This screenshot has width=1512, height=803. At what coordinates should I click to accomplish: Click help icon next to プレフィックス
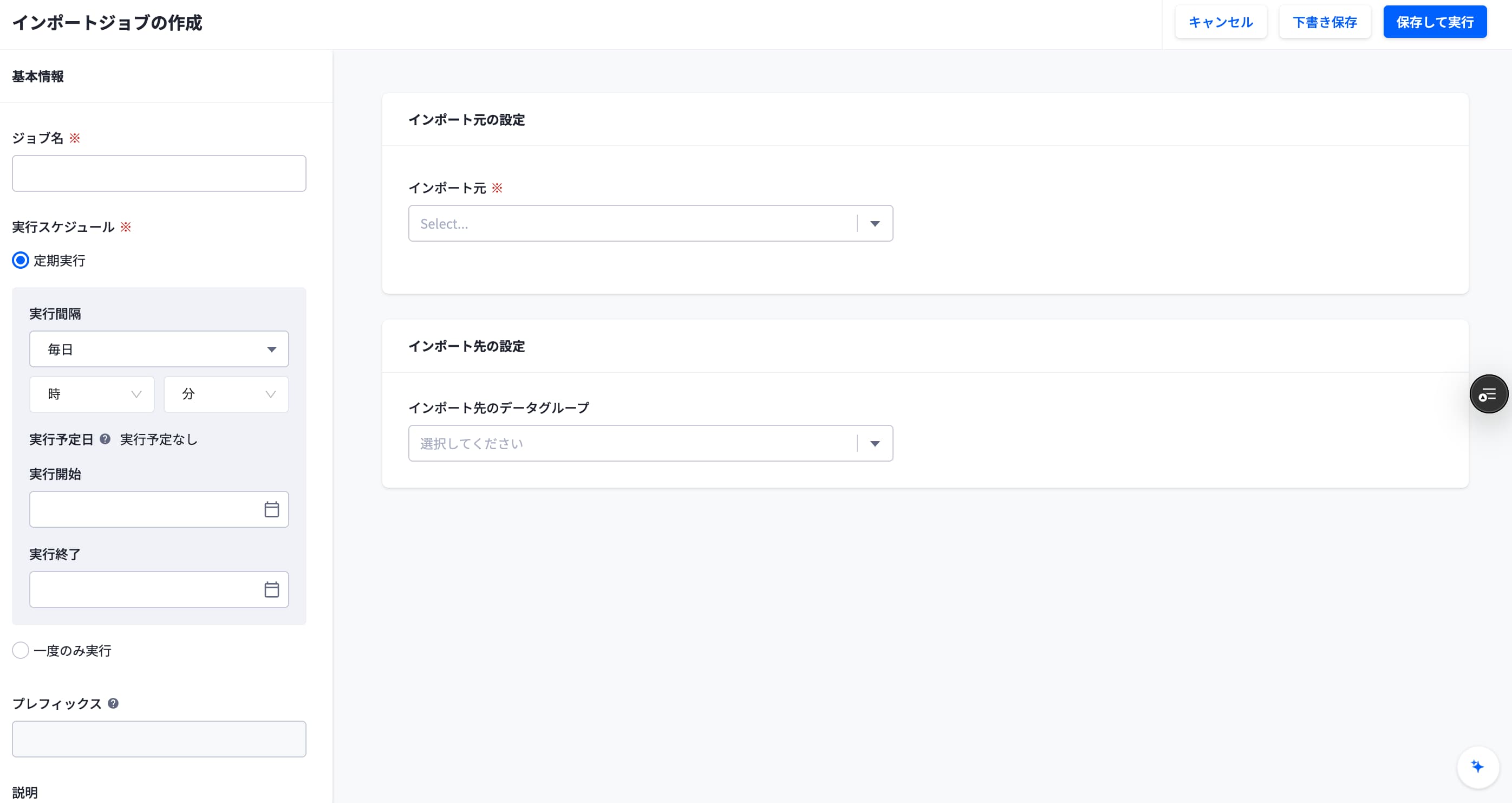(x=113, y=703)
